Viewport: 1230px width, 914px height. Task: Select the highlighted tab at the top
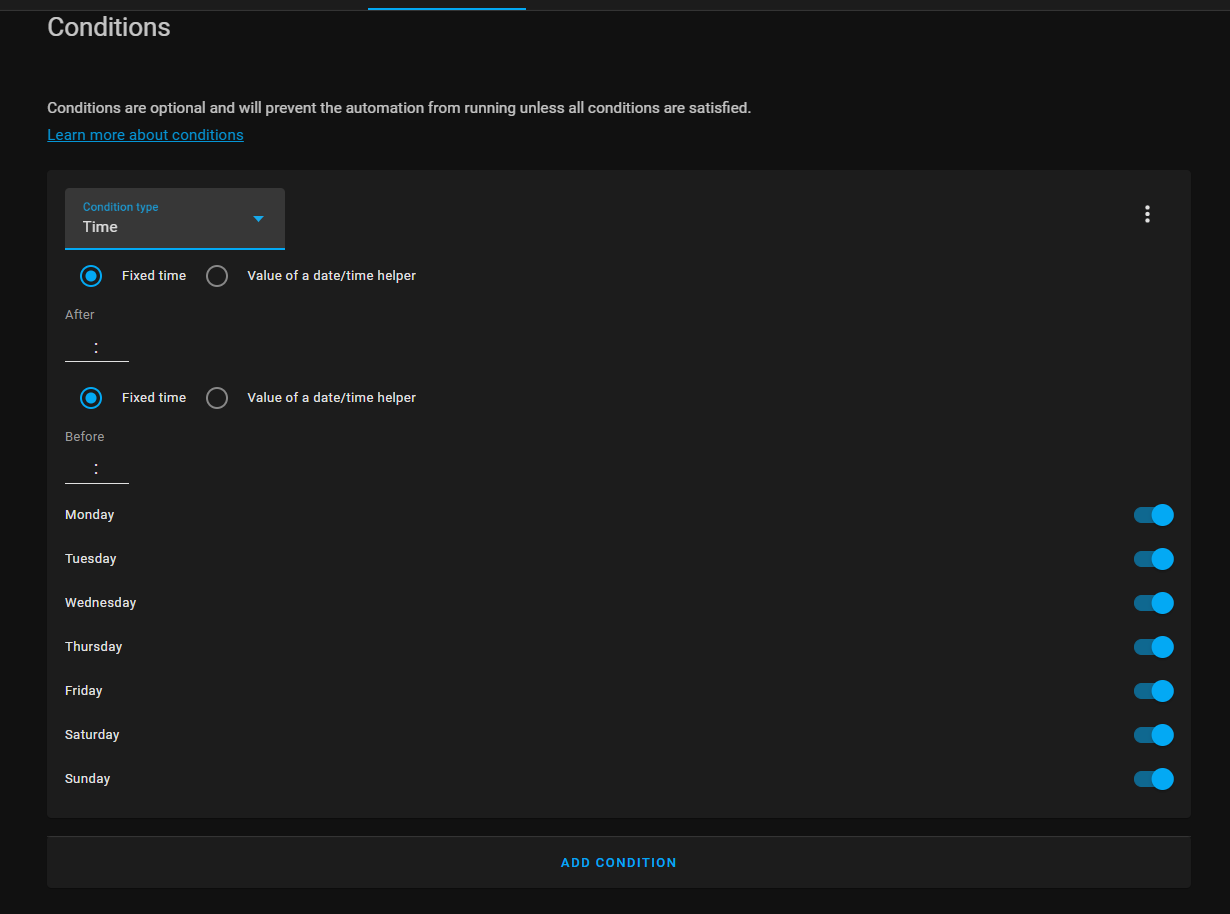click(446, 4)
